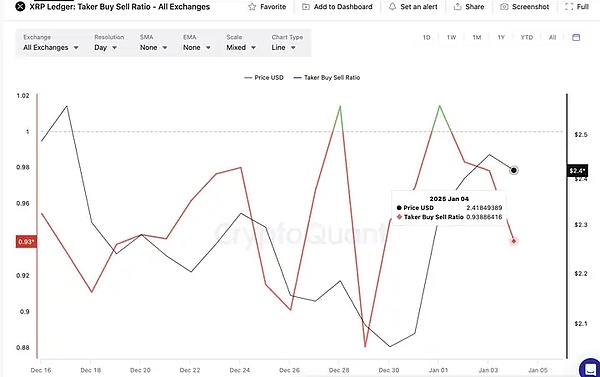Select the 1Y time range

[x=501, y=38]
